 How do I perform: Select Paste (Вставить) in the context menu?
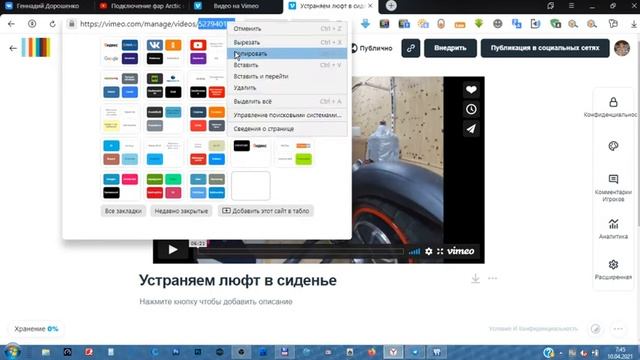[x=287, y=65]
